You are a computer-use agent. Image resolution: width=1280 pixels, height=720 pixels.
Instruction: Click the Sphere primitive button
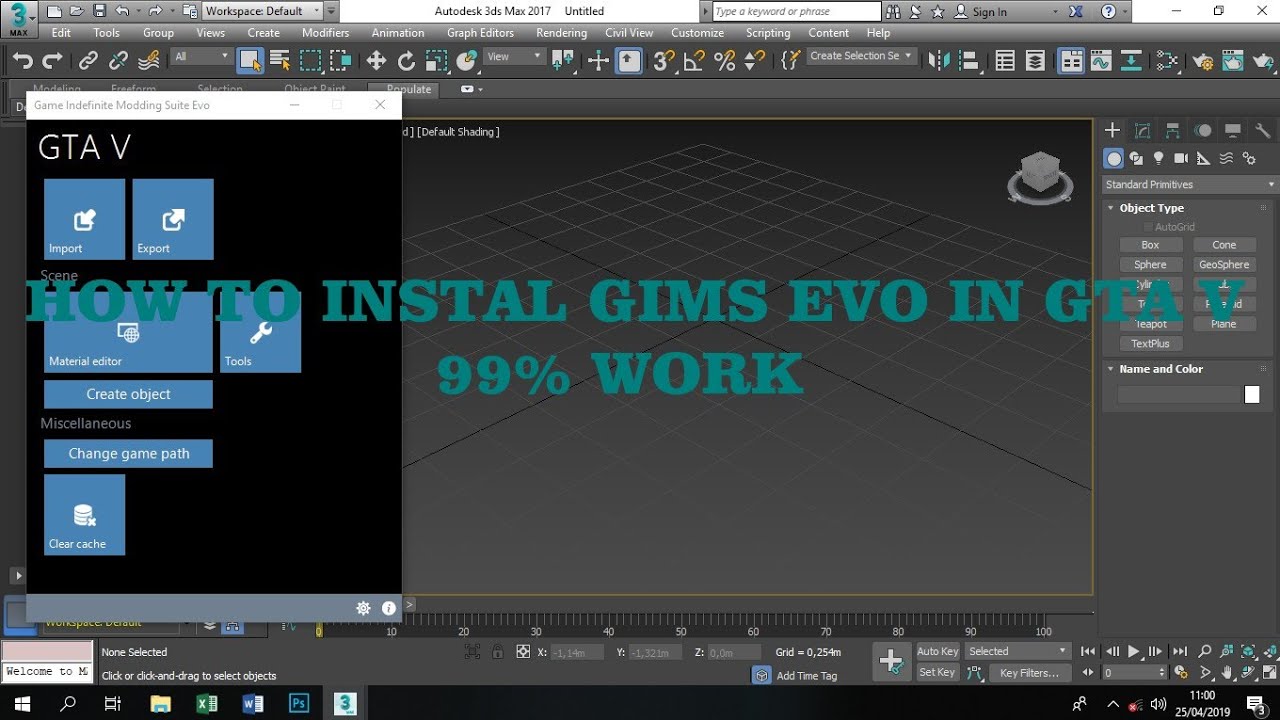click(x=1150, y=265)
